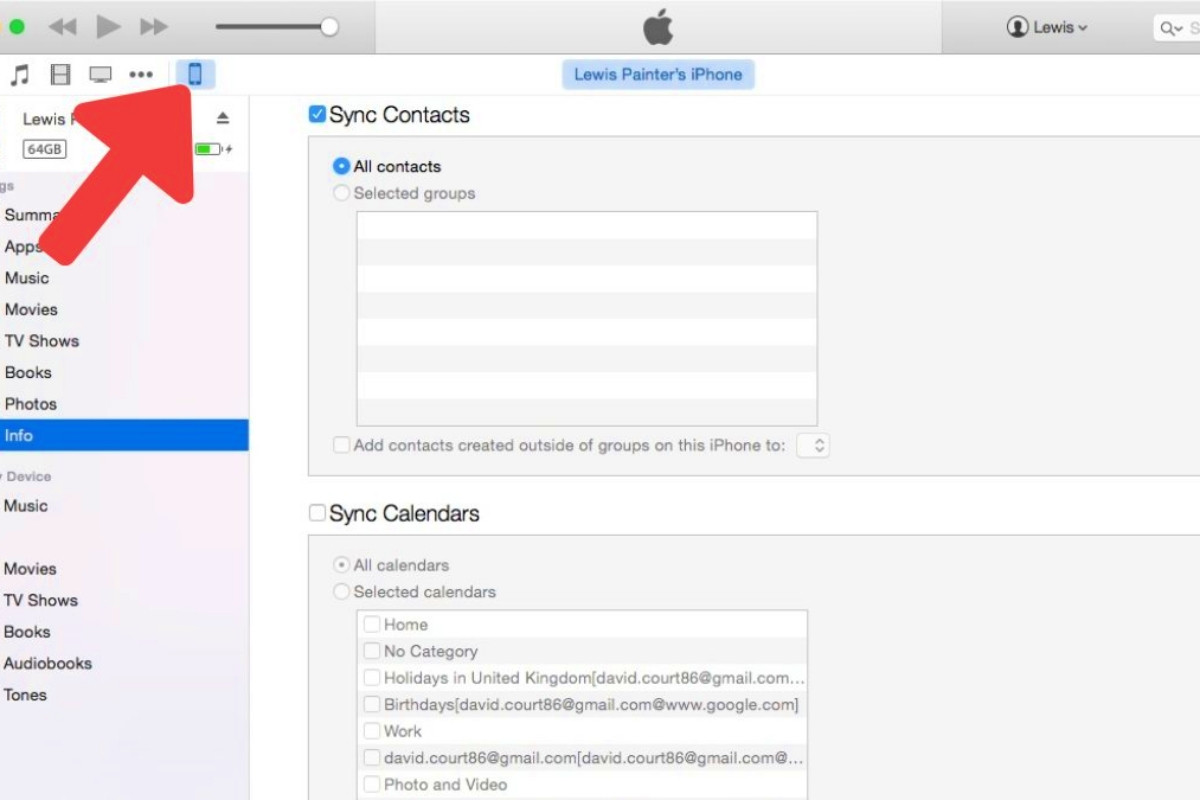The image size is (1200, 800).
Task: Check the No Category calendar checkbox
Action: click(x=372, y=651)
